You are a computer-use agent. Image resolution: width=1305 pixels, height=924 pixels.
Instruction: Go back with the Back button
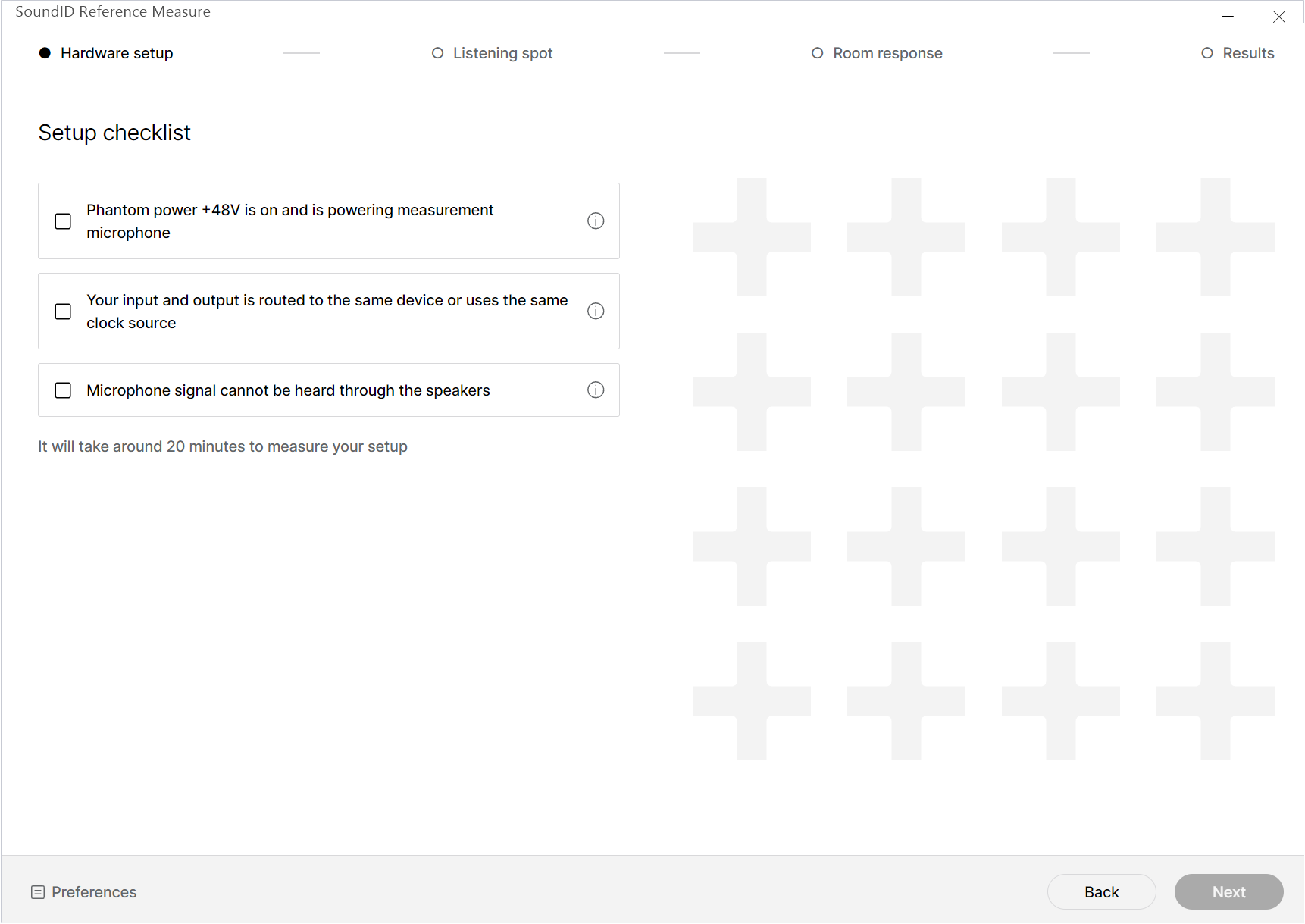click(1101, 892)
